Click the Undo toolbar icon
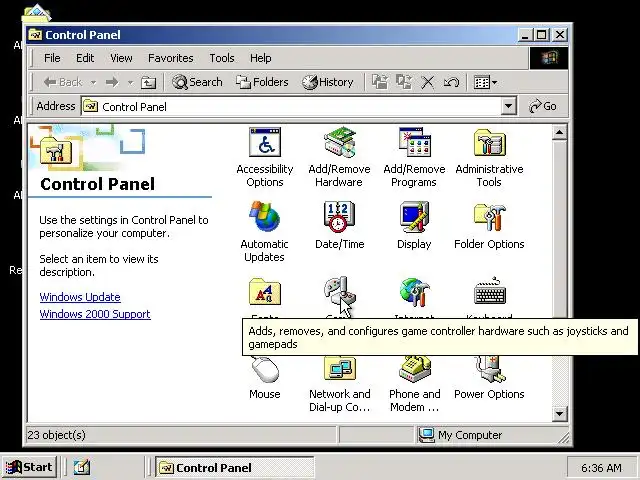The image size is (640, 480). pos(451,82)
